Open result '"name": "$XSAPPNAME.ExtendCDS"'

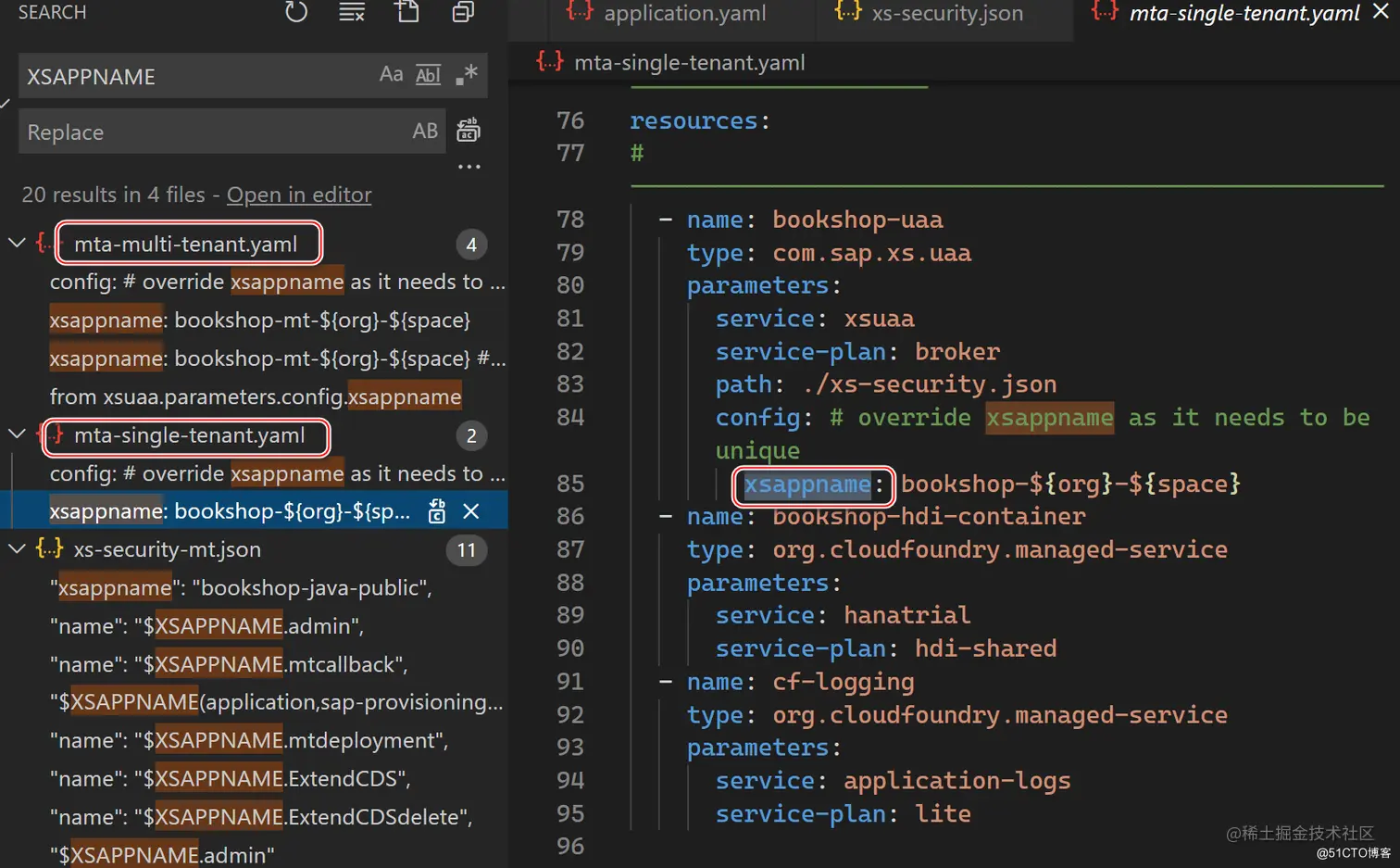[231, 779]
